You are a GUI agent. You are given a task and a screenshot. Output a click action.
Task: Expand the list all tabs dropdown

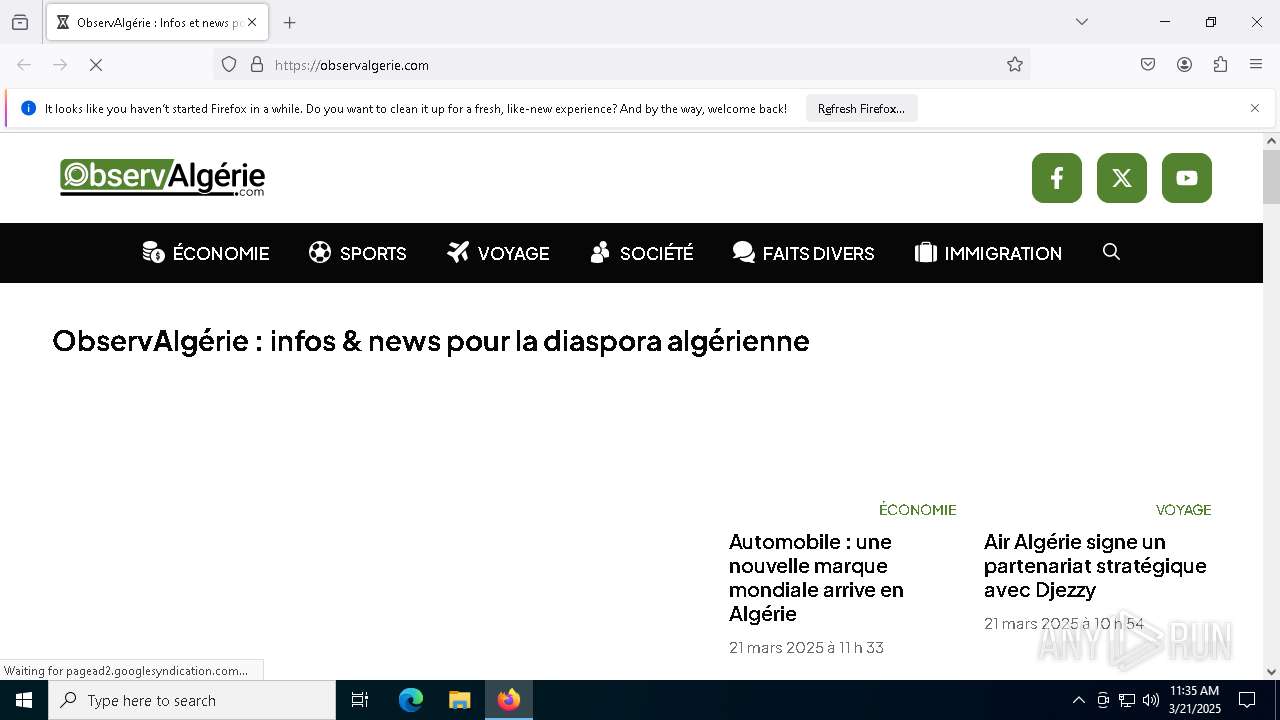click(1082, 22)
